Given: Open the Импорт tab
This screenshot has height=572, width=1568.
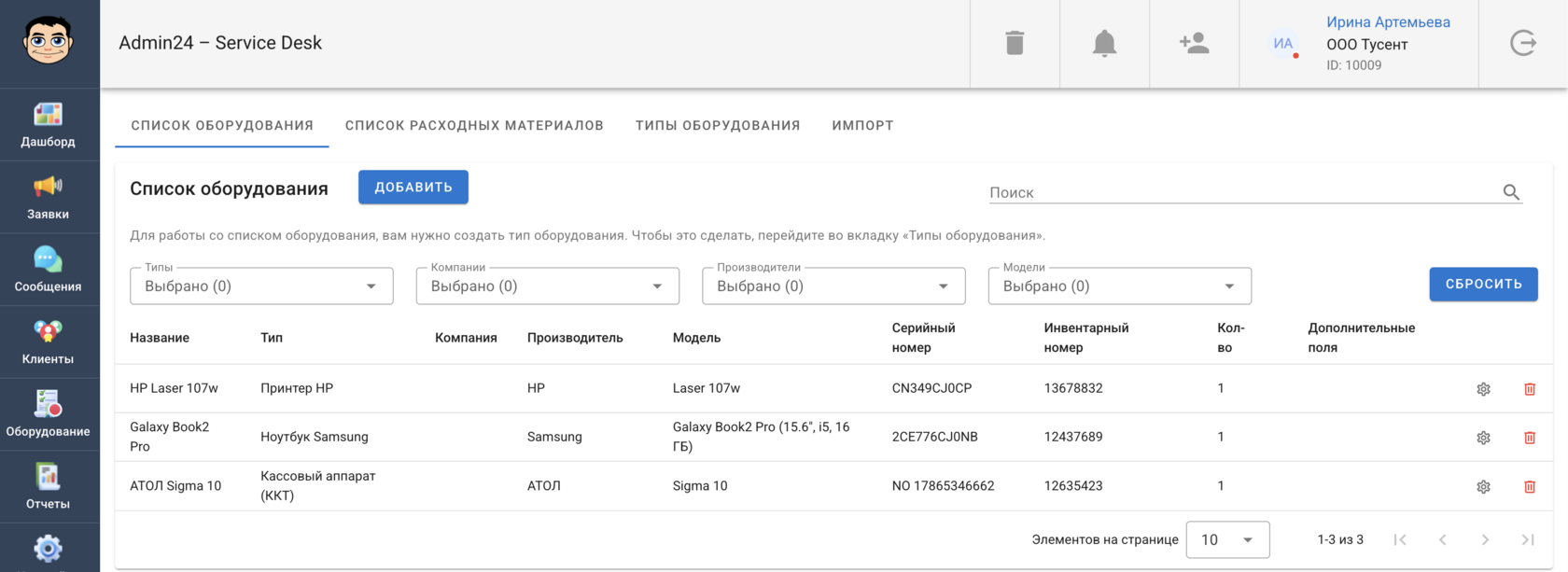Looking at the screenshot, I should click(862, 125).
